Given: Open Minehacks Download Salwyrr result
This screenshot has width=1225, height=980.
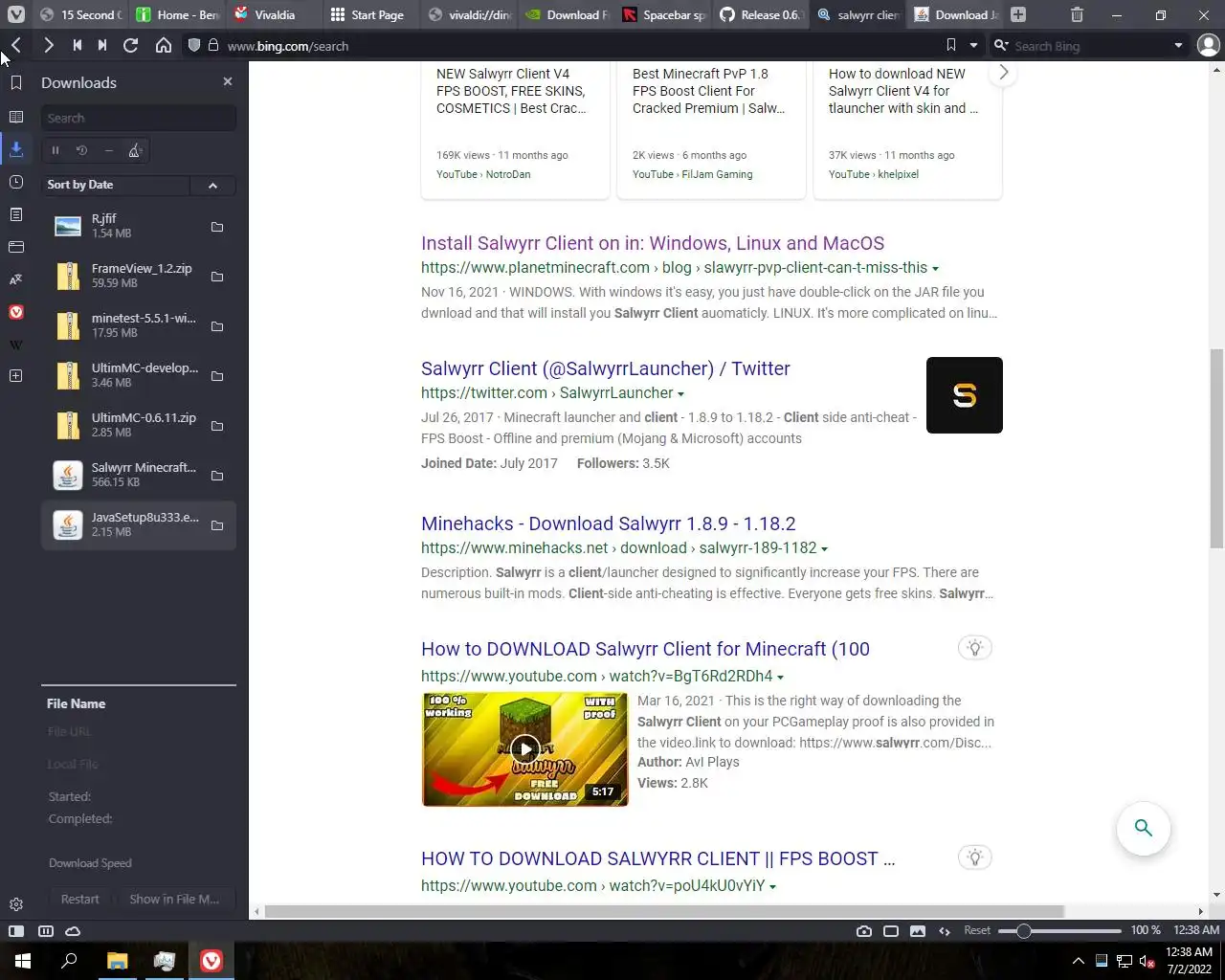Looking at the screenshot, I should click(609, 523).
